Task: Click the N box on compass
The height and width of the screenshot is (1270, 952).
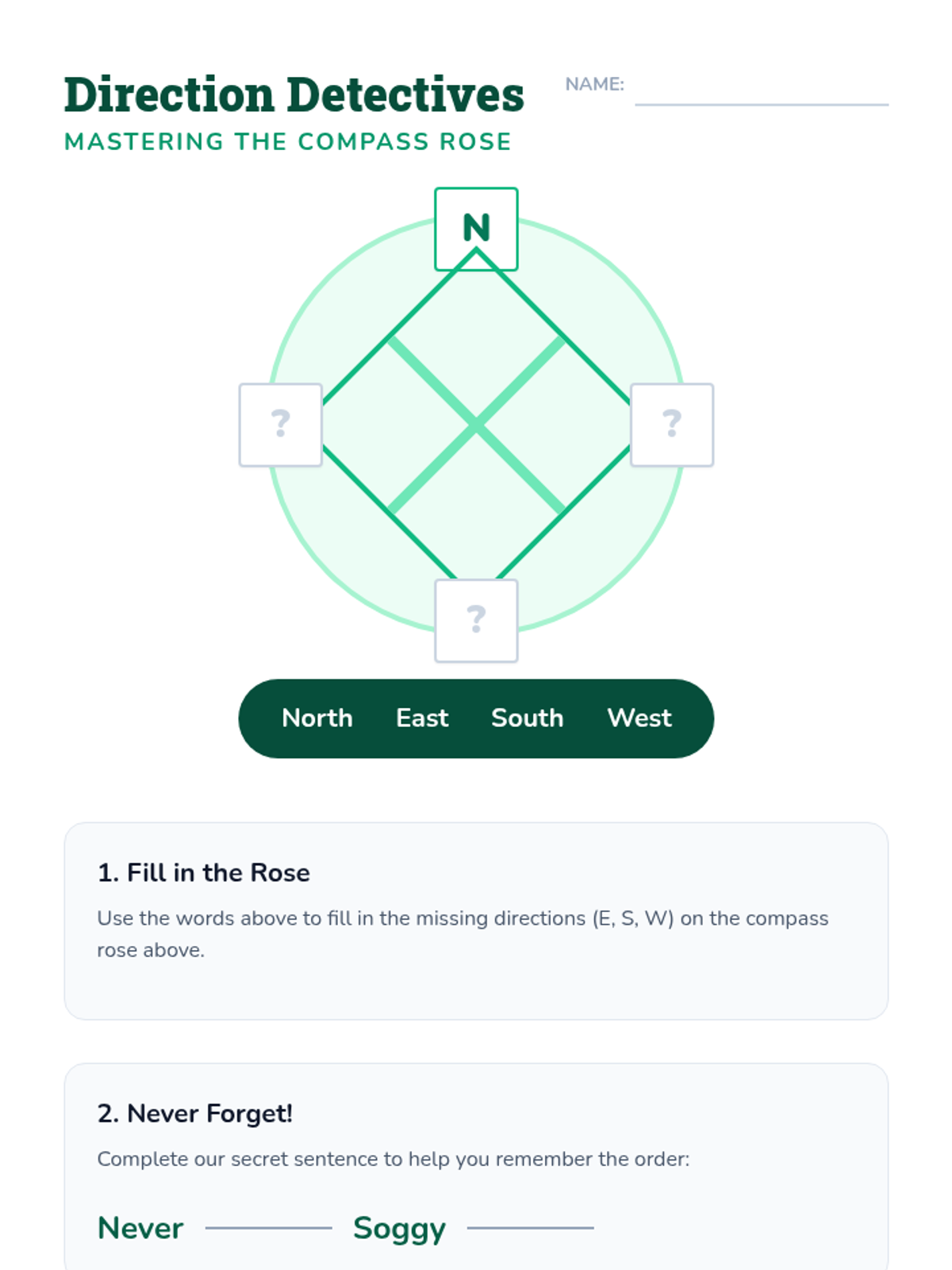Action: click(476, 229)
